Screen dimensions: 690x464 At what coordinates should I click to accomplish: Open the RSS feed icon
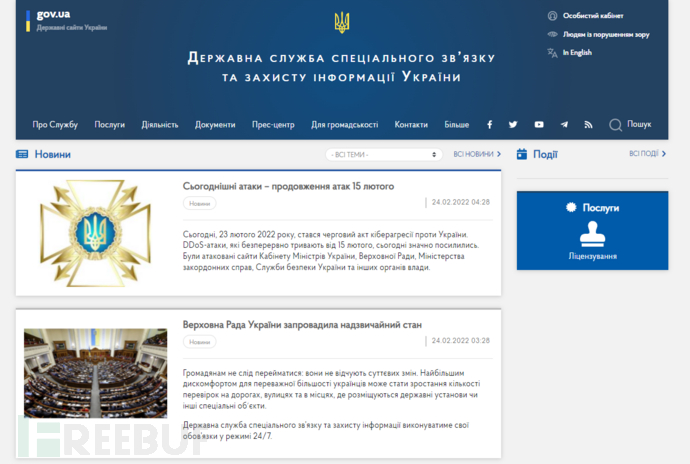tap(588, 125)
